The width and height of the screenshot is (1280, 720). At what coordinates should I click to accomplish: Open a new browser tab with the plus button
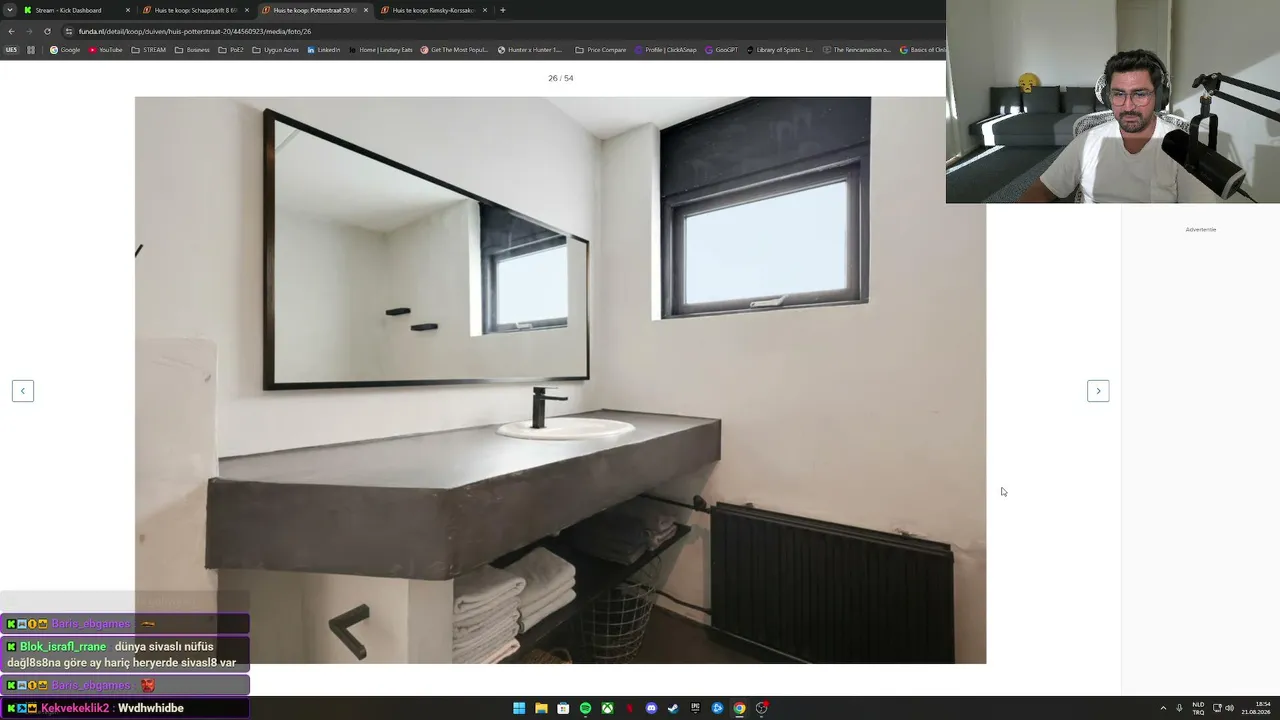click(x=502, y=10)
